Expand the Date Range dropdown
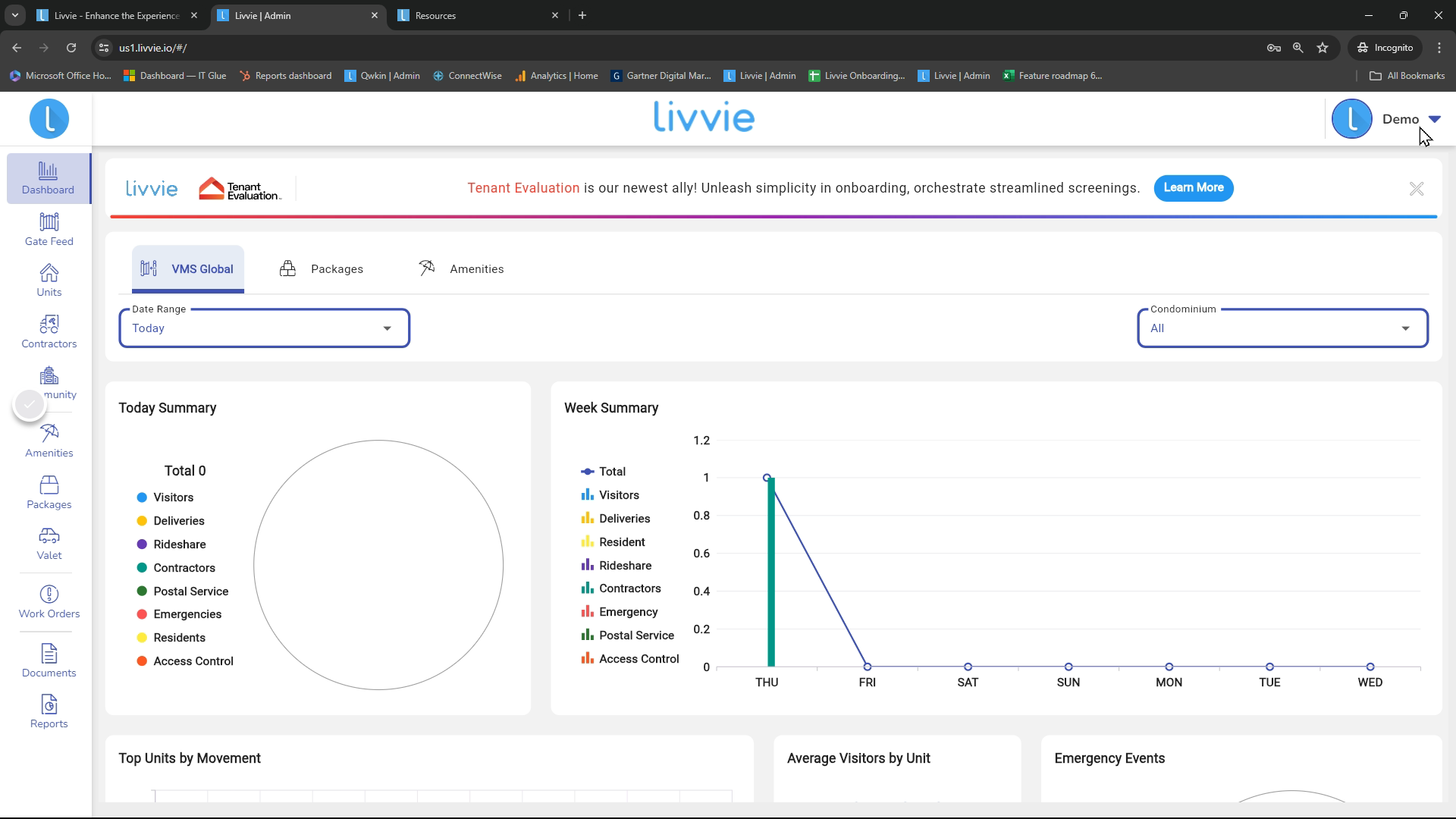Viewport: 1456px width, 819px height. tap(264, 328)
